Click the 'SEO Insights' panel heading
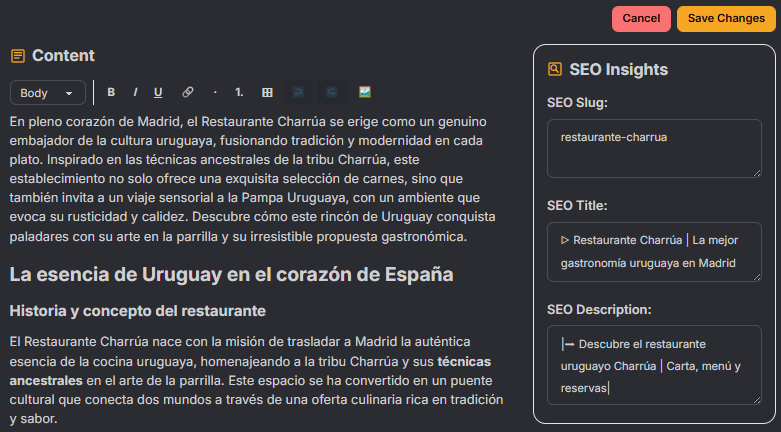This screenshot has width=781, height=432. tap(619, 69)
